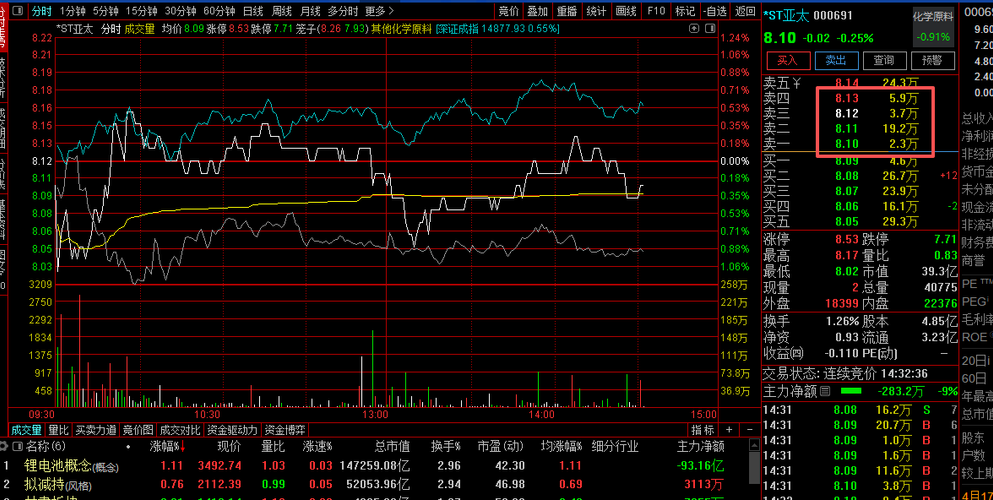Click the 主力净额 column header
993x500 pixels.
pos(700,447)
